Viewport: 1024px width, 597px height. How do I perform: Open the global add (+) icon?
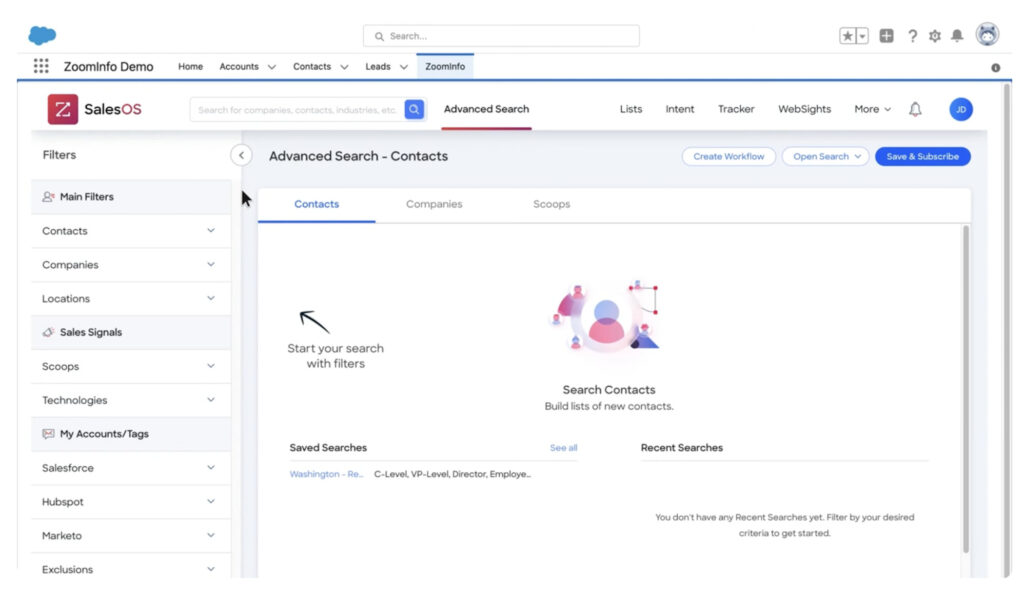[x=886, y=34]
